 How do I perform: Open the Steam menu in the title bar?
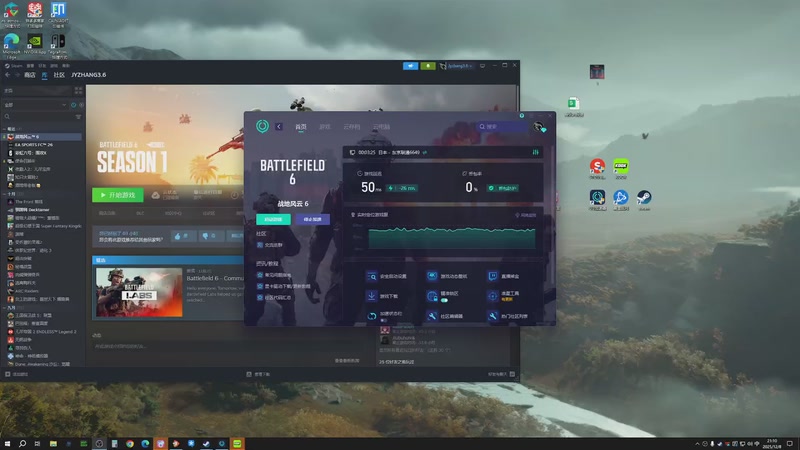(14, 66)
